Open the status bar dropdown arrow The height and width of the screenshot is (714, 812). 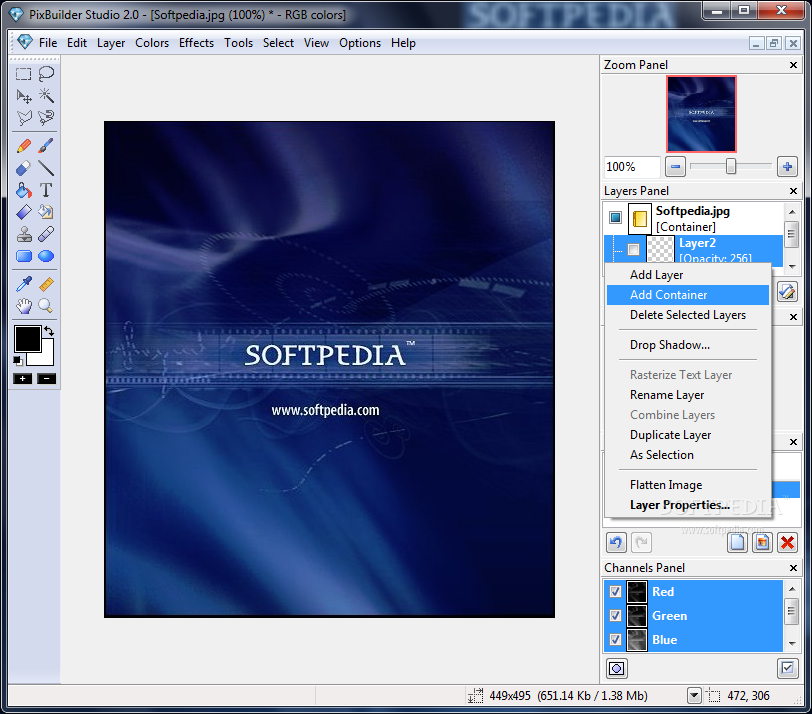694,695
